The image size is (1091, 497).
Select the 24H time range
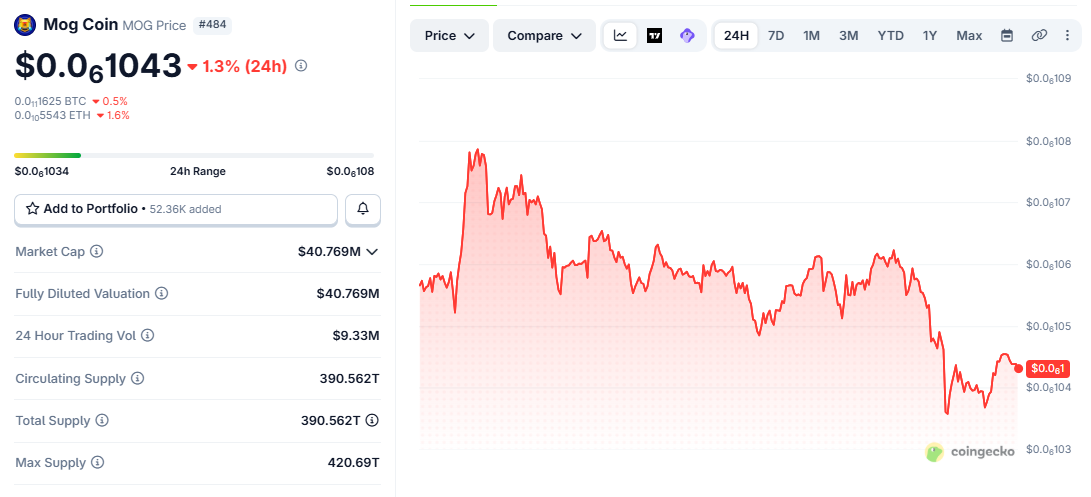(736, 36)
